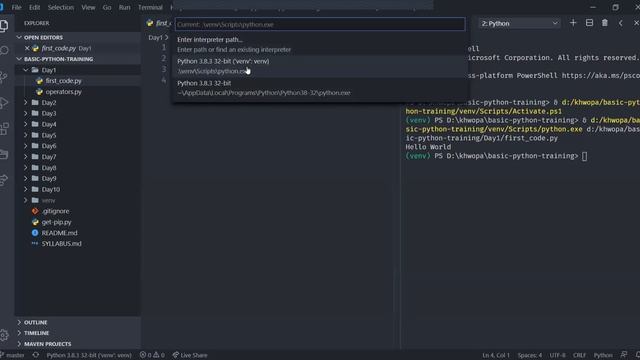Open the .gitignore file
The height and width of the screenshot is (360, 640).
tap(56, 211)
